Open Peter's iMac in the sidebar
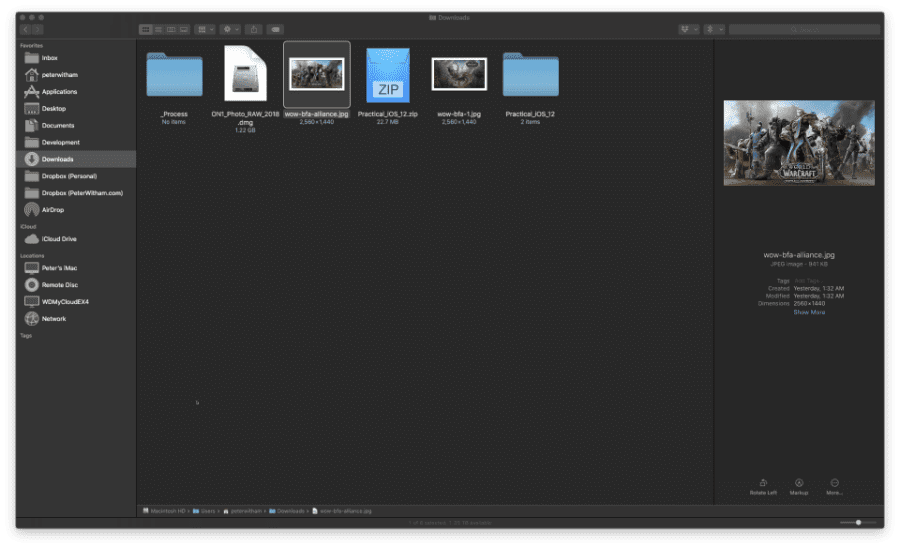 tap(76, 268)
